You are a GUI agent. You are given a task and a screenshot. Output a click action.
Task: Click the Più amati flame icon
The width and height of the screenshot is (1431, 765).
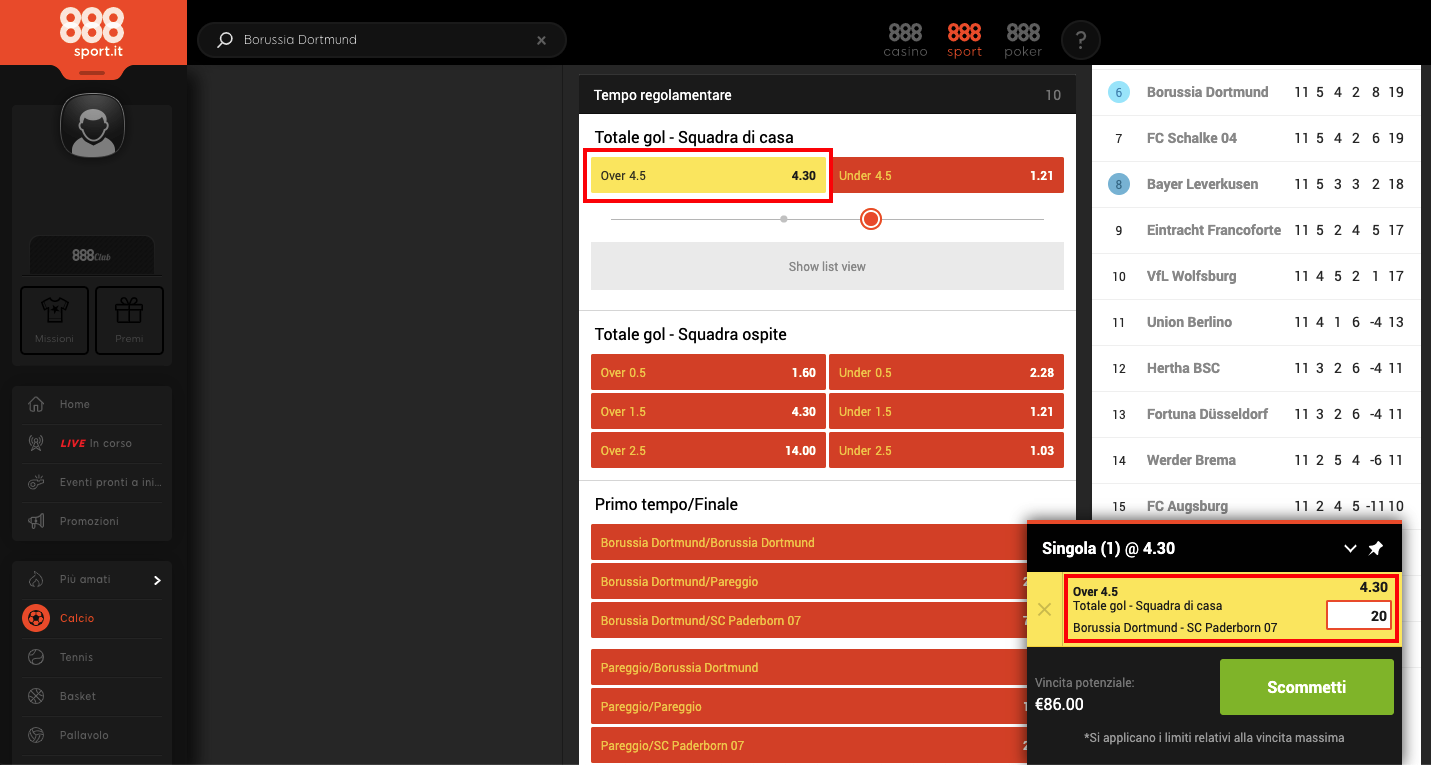coord(36,579)
